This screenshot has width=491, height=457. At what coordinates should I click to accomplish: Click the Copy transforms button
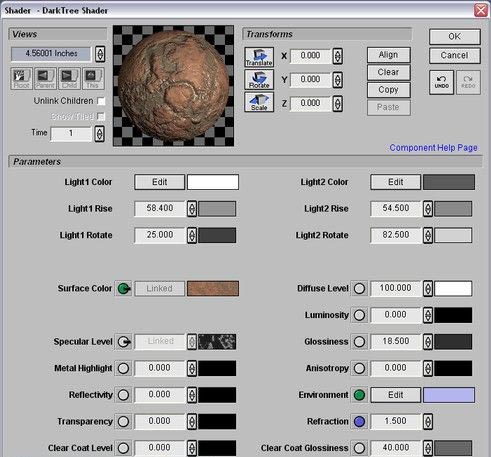[388, 90]
